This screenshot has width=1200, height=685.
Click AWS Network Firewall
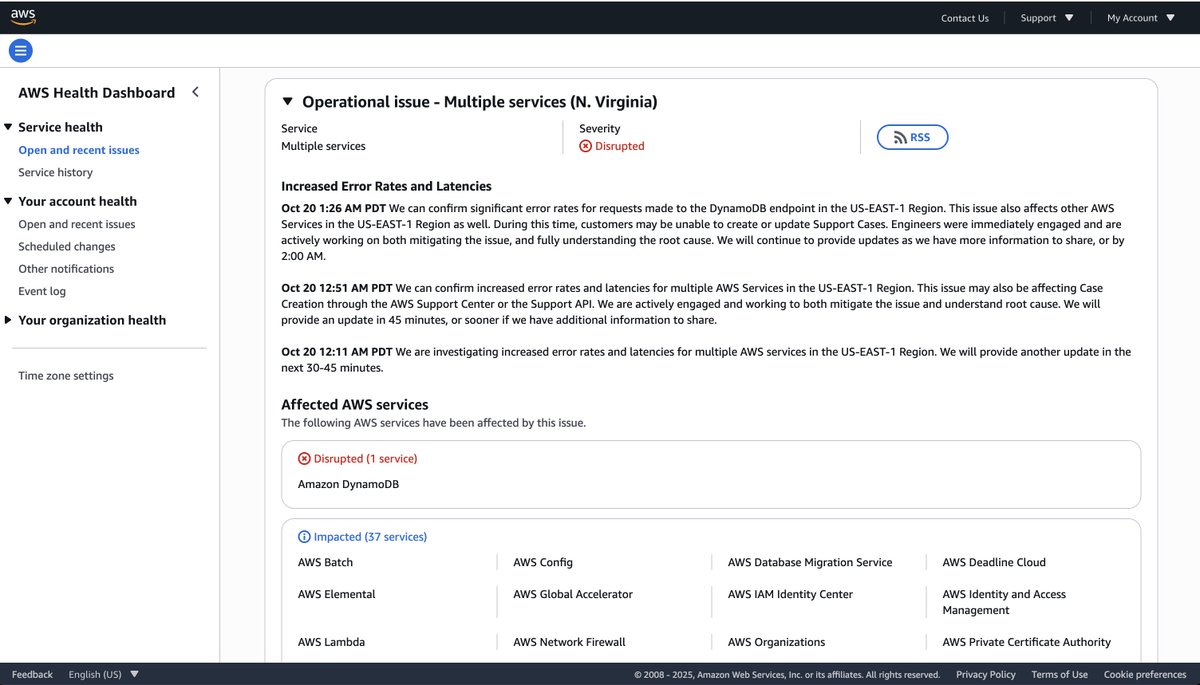point(569,642)
